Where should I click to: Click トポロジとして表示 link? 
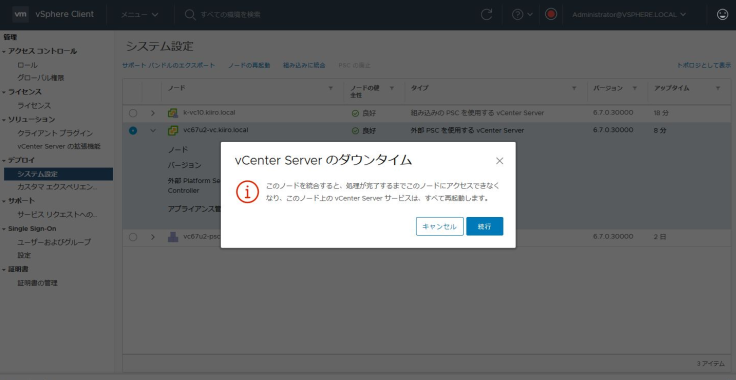point(704,65)
